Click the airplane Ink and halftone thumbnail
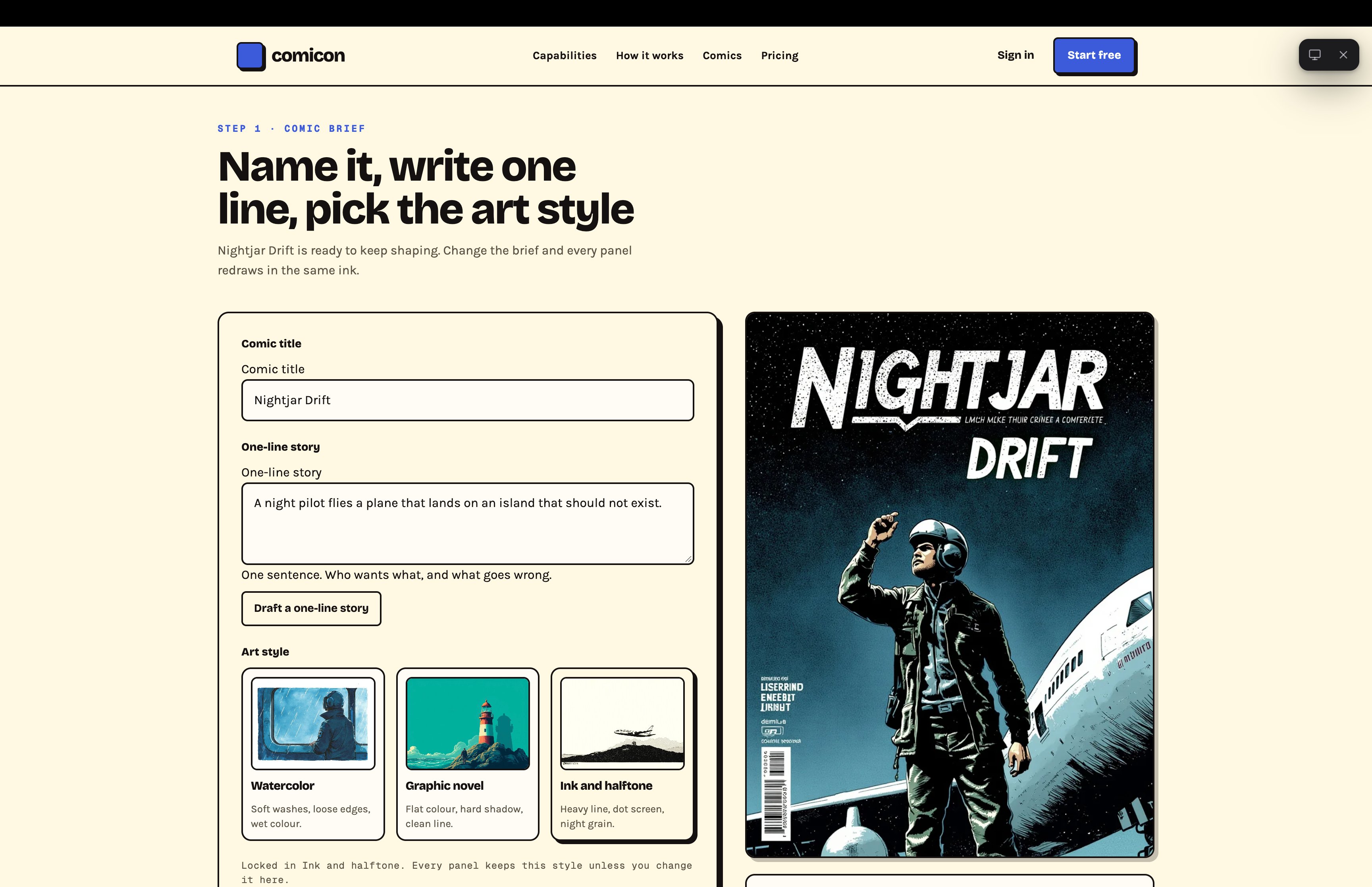The image size is (1372, 887). tap(622, 723)
